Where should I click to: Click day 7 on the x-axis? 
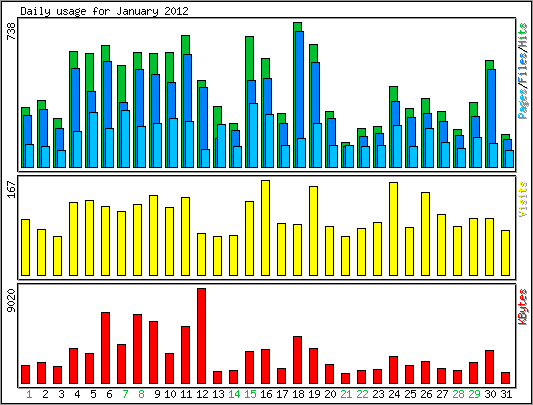click(125, 394)
